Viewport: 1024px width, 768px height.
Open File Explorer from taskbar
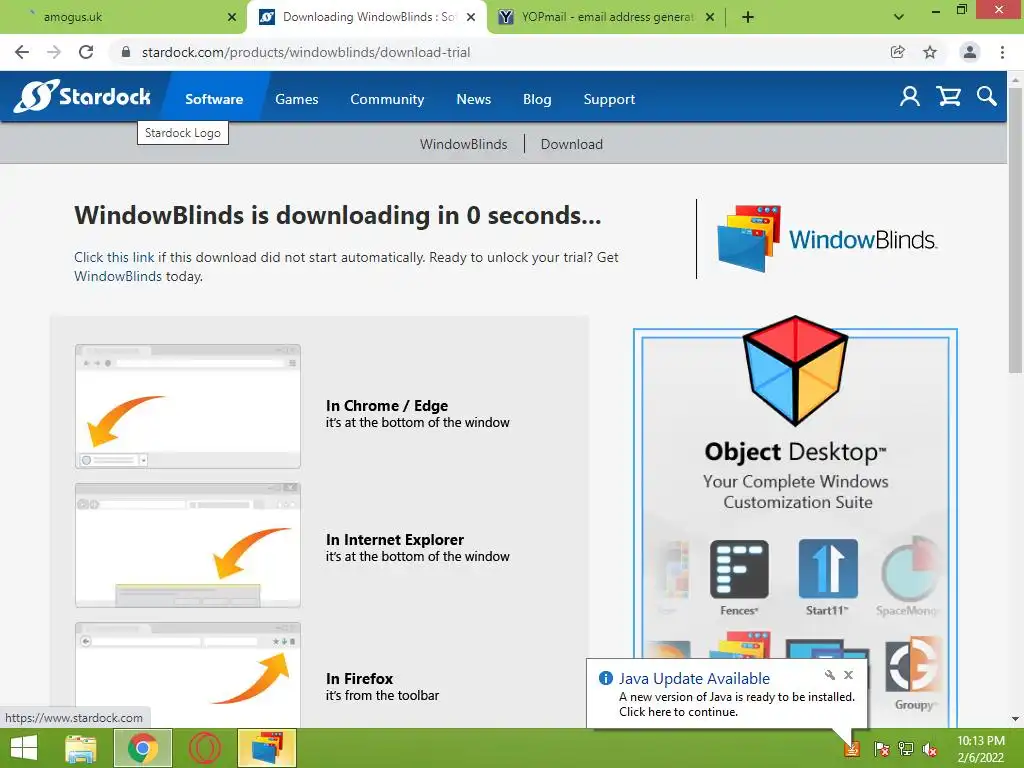click(x=81, y=748)
